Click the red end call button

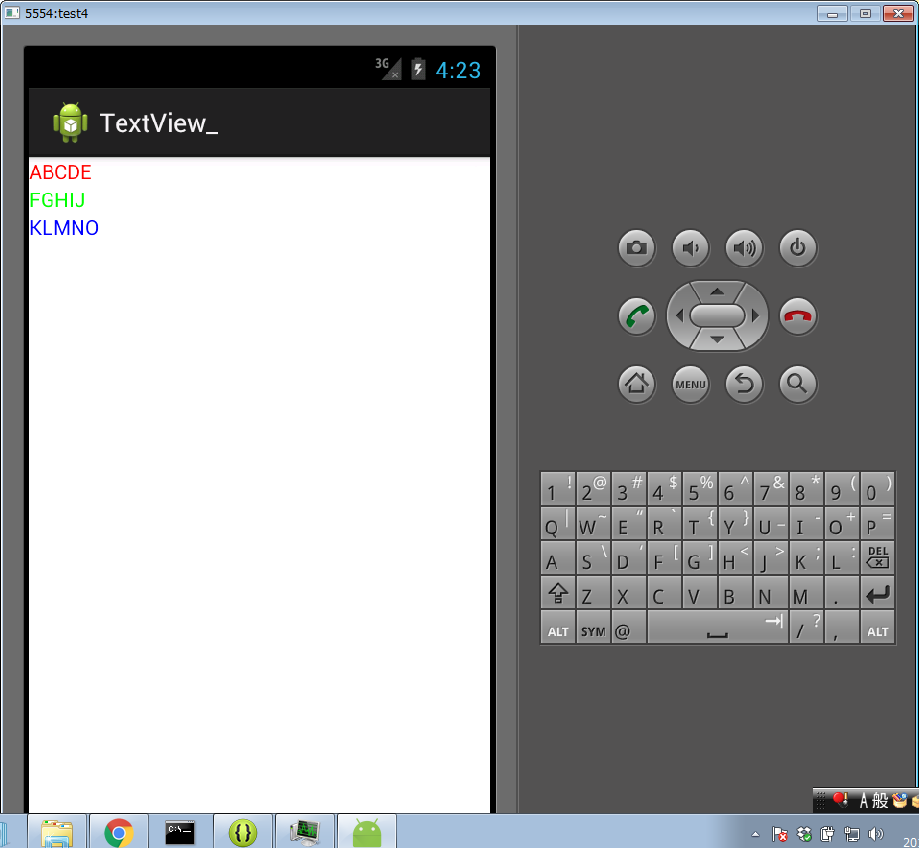798,316
